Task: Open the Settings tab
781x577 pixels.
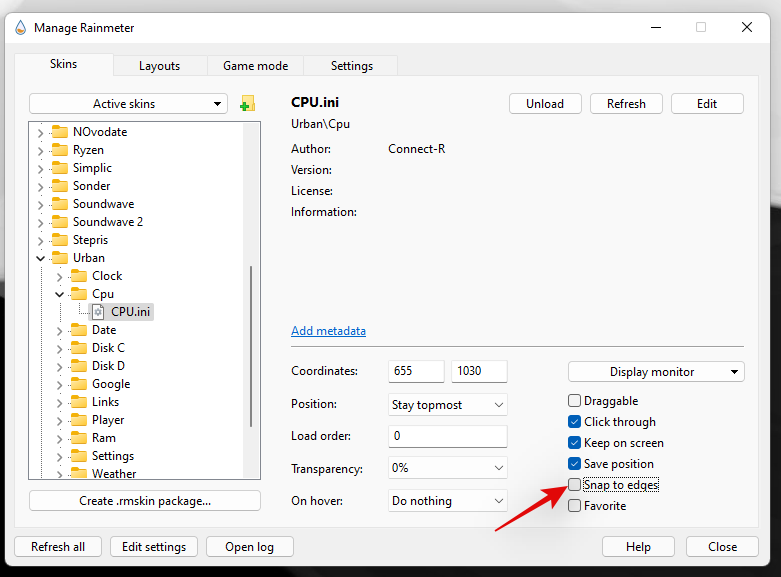Action: click(352, 66)
